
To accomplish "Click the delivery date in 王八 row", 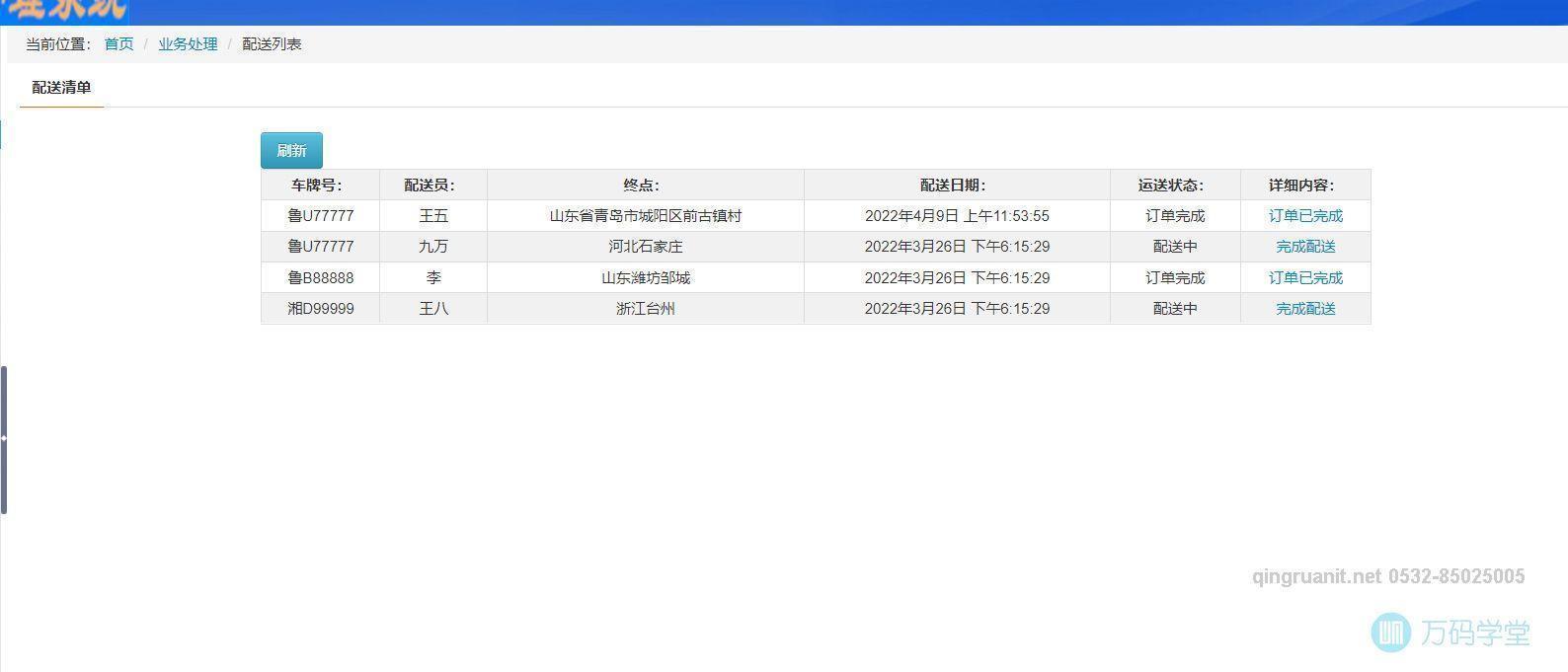I will (957, 309).
